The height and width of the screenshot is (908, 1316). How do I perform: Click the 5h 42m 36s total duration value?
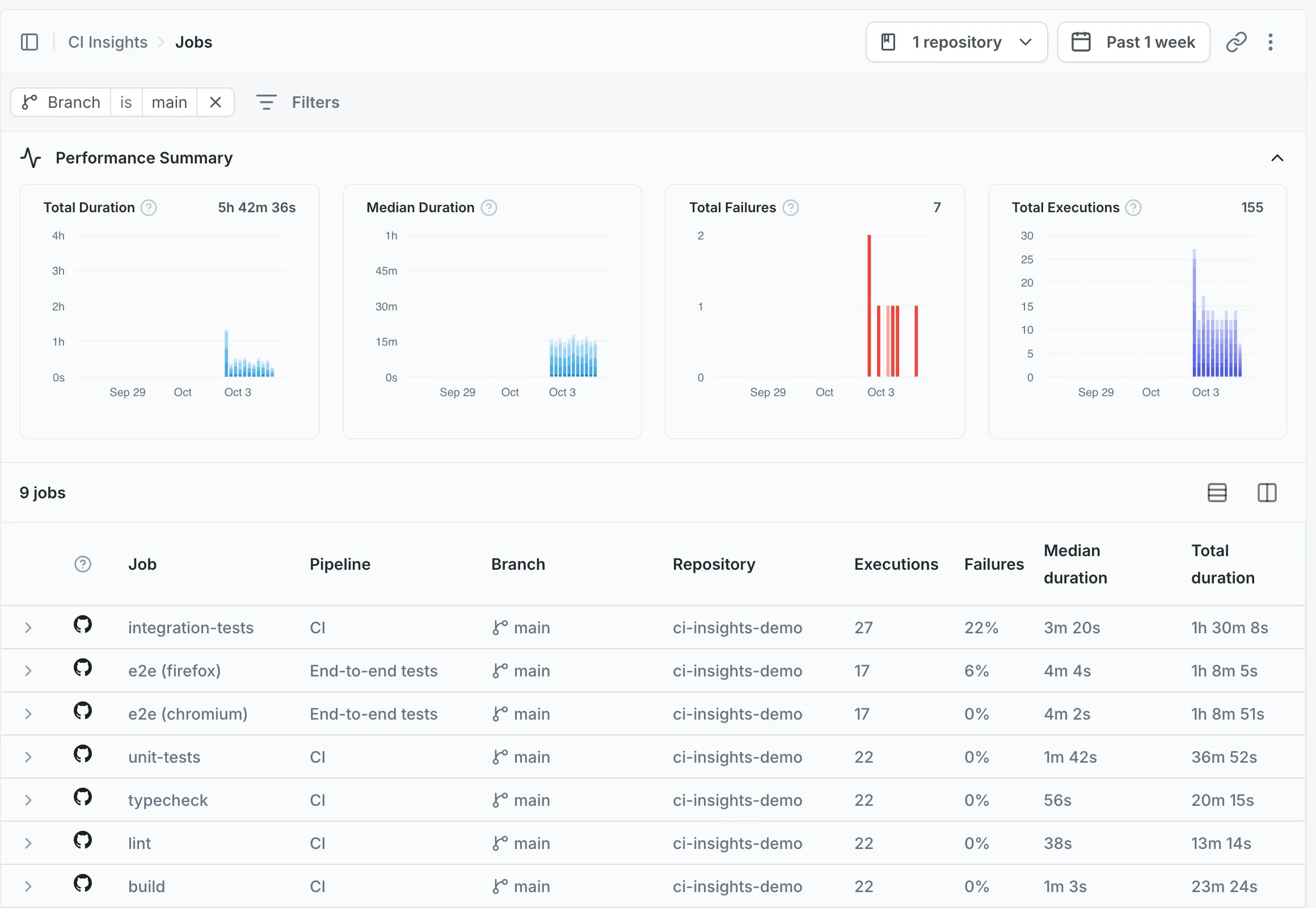click(x=256, y=208)
